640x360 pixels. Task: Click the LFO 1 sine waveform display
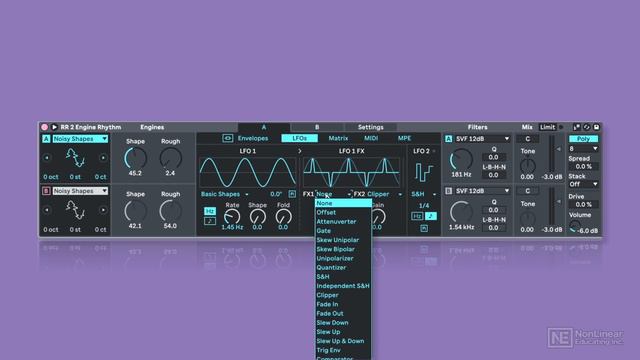tap(248, 172)
